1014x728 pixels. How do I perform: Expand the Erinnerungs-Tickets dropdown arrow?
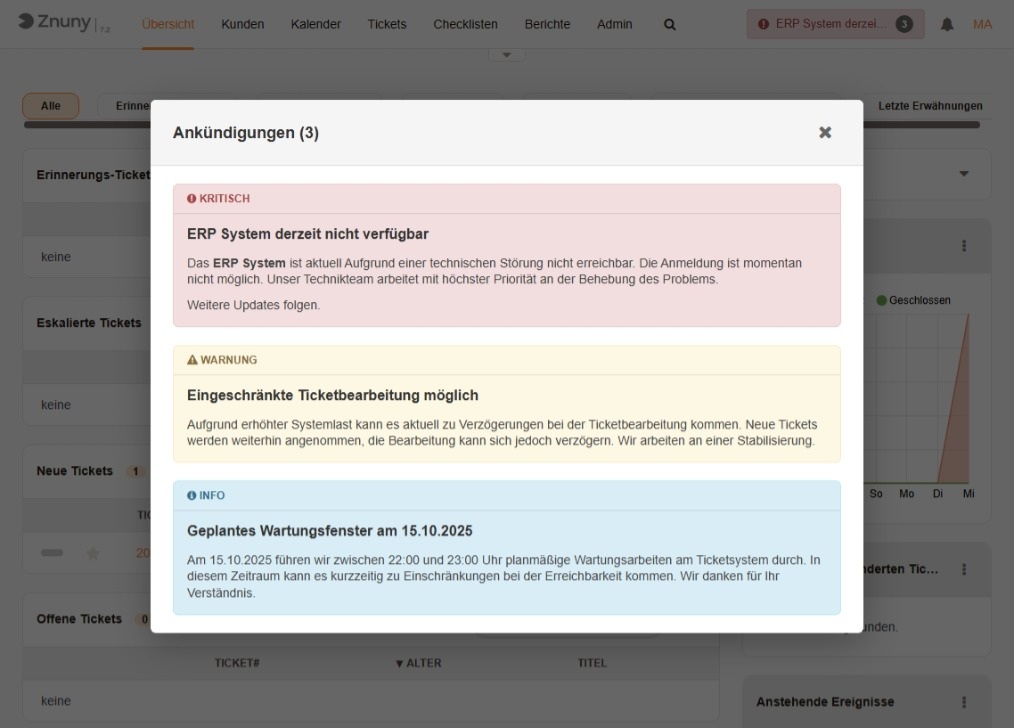(963, 173)
